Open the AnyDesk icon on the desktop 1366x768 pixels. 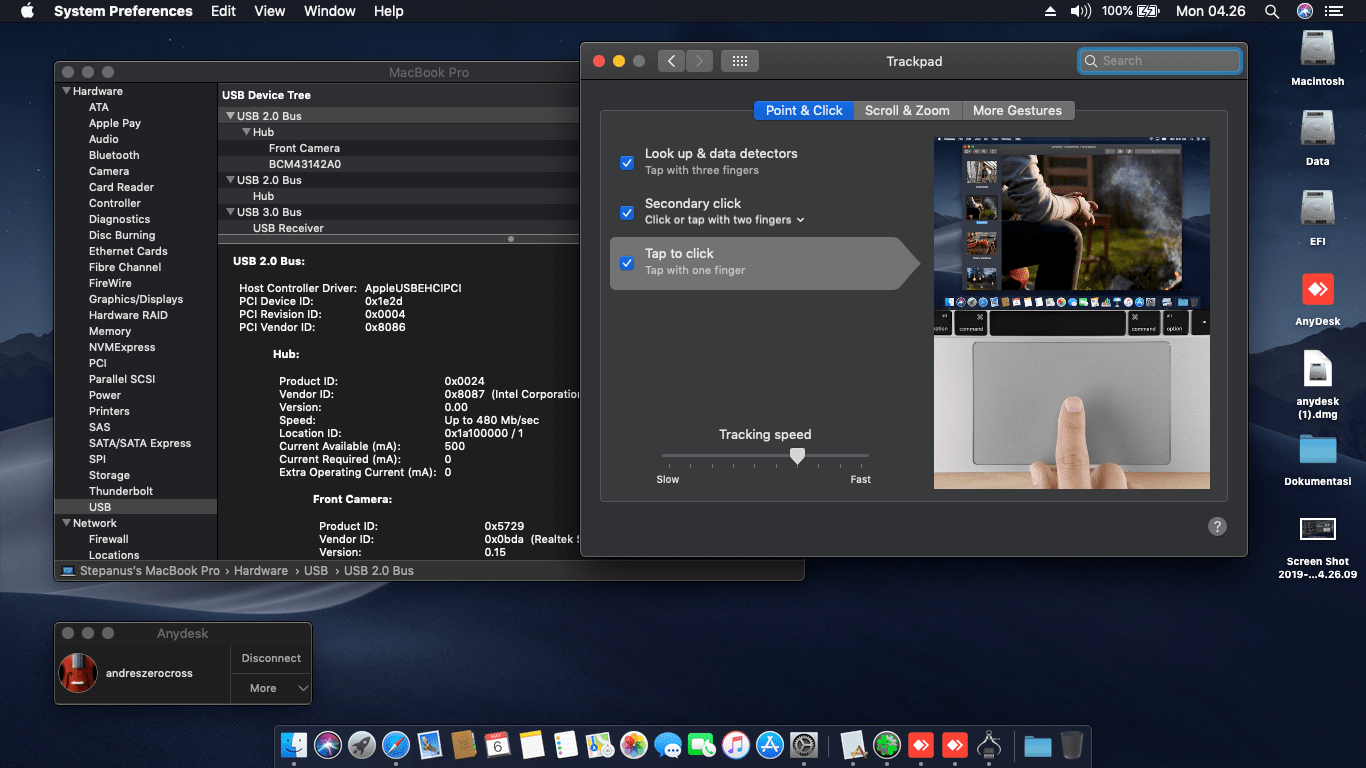[x=1317, y=290]
